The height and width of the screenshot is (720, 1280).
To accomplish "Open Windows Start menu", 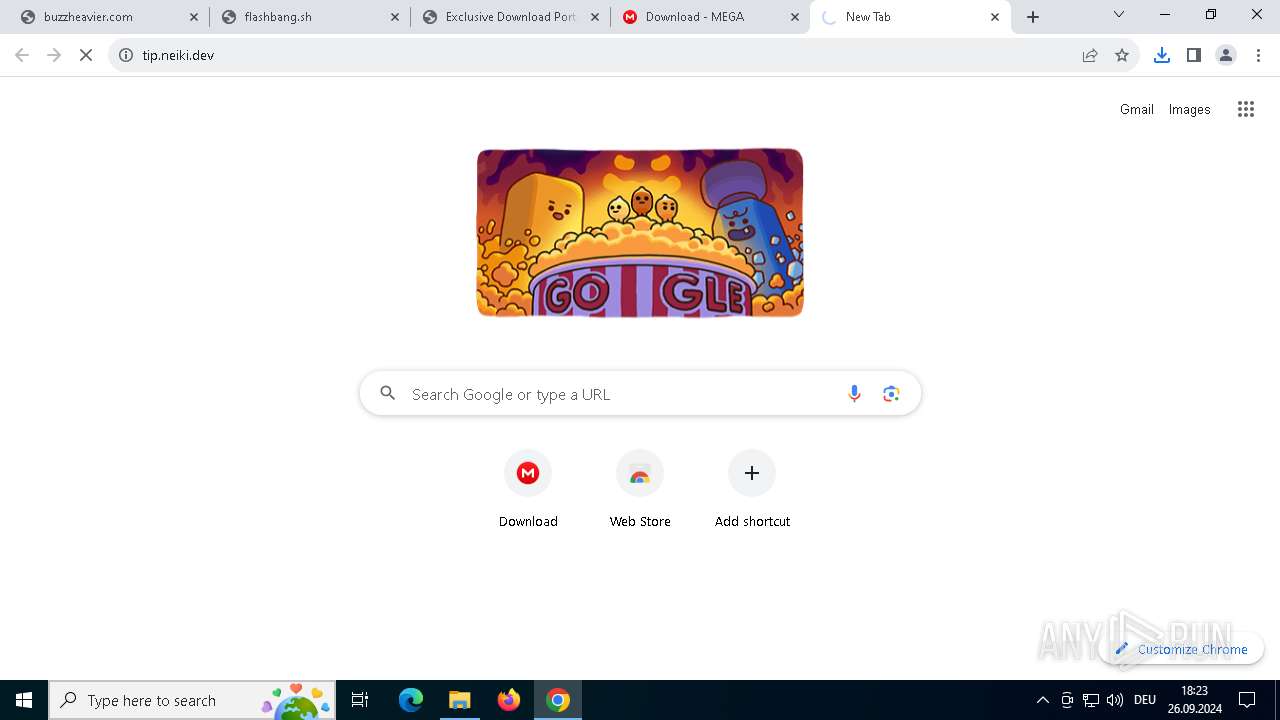I will pos(24,700).
